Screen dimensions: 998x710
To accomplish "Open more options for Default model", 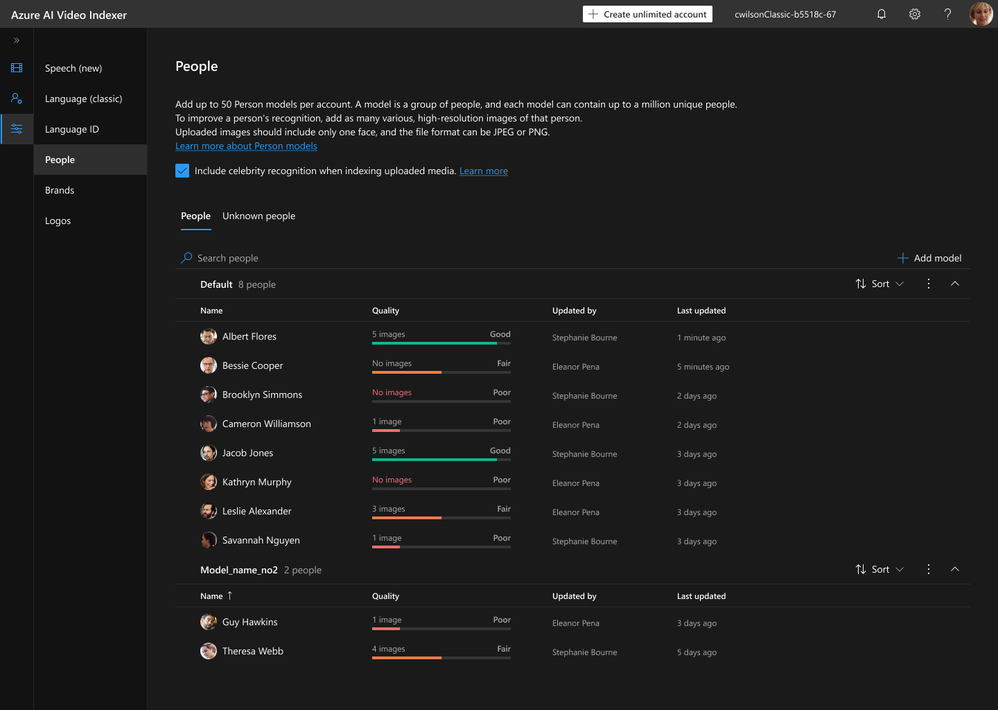I will pos(929,284).
